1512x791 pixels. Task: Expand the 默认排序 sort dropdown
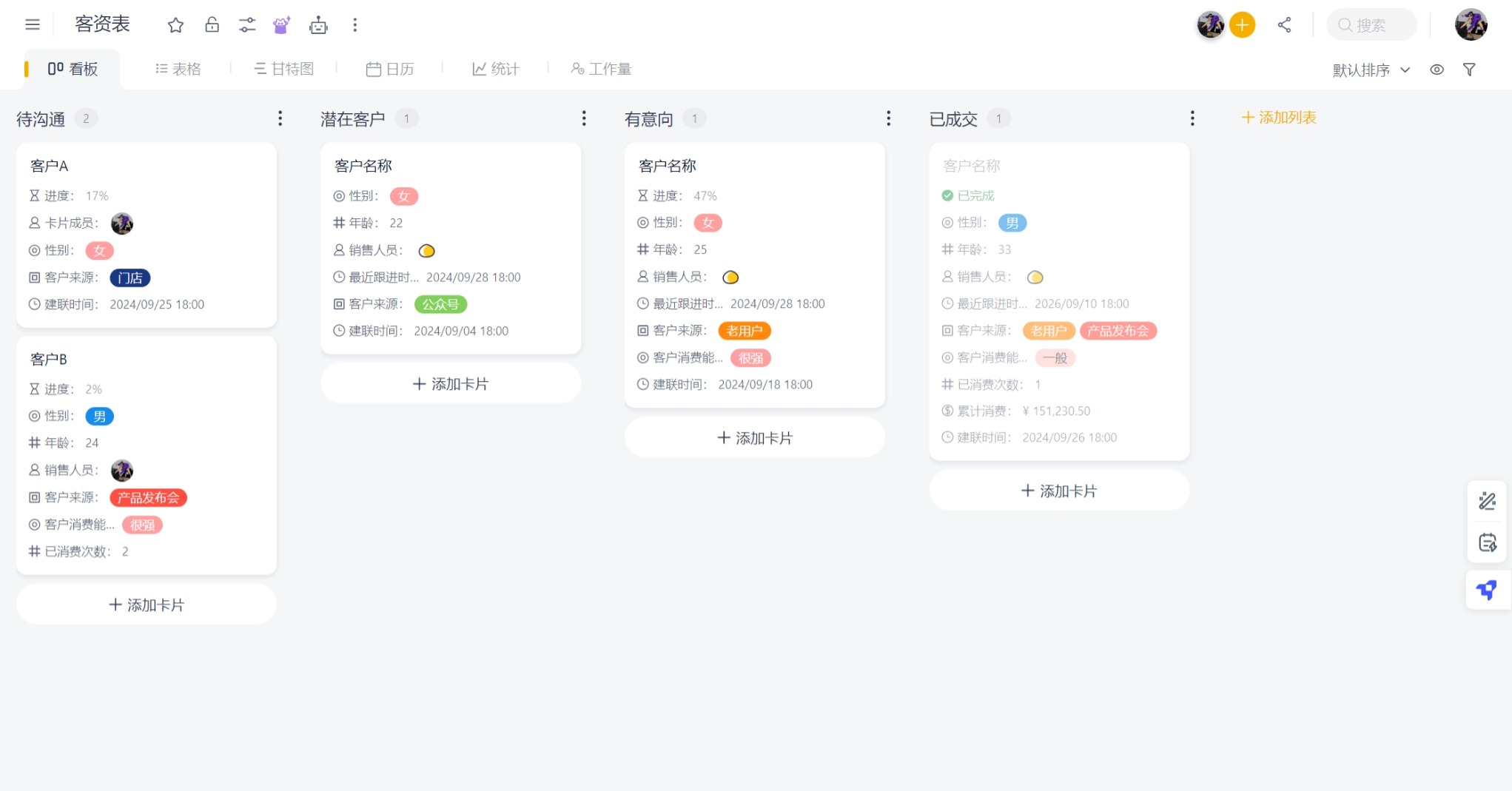point(1371,70)
